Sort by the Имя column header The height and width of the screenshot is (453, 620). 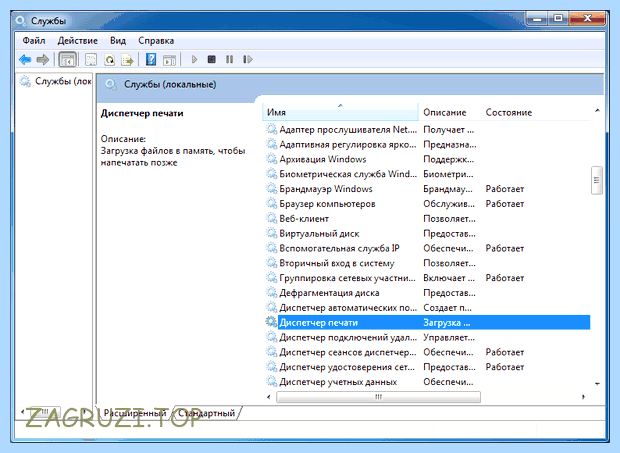coord(340,113)
